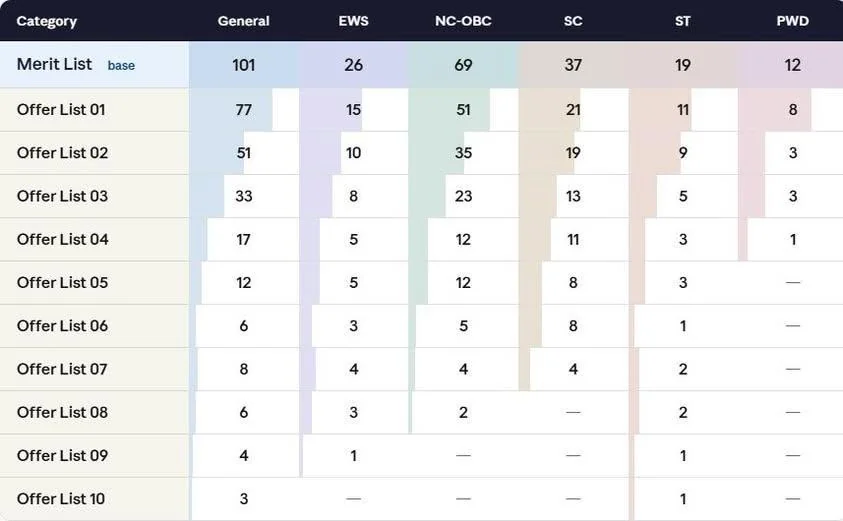The image size is (843, 521).
Task: Click the NC-OBC column header
Action: pyautogui.click(x=463, y=21)
